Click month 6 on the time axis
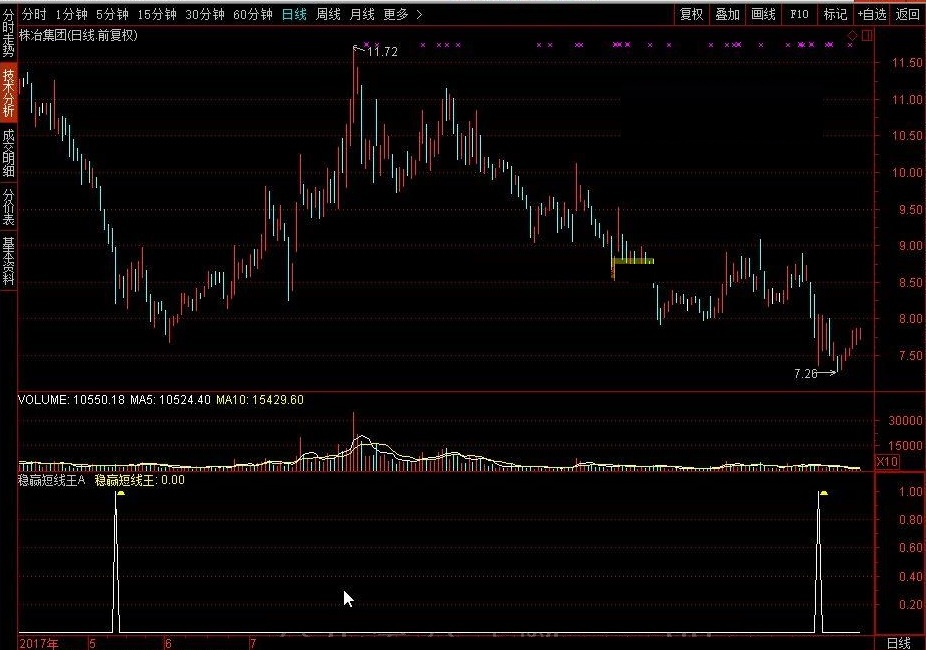 click(168, 643)
